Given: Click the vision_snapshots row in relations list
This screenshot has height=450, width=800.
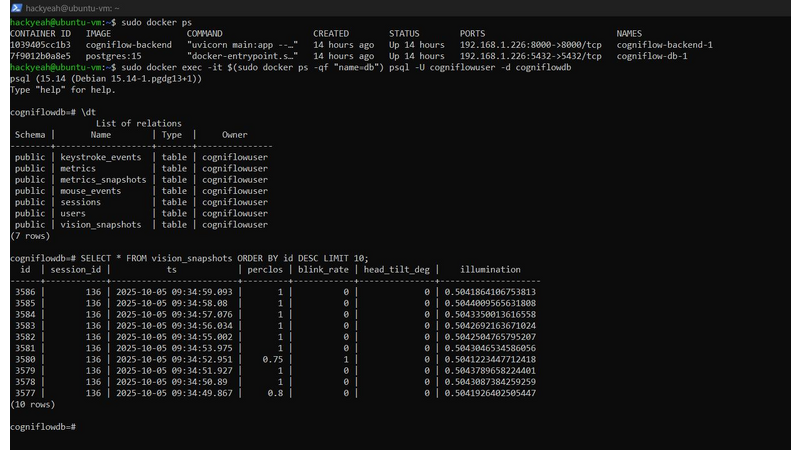Looking at the screenshot, I should click(x=100, y=225).
